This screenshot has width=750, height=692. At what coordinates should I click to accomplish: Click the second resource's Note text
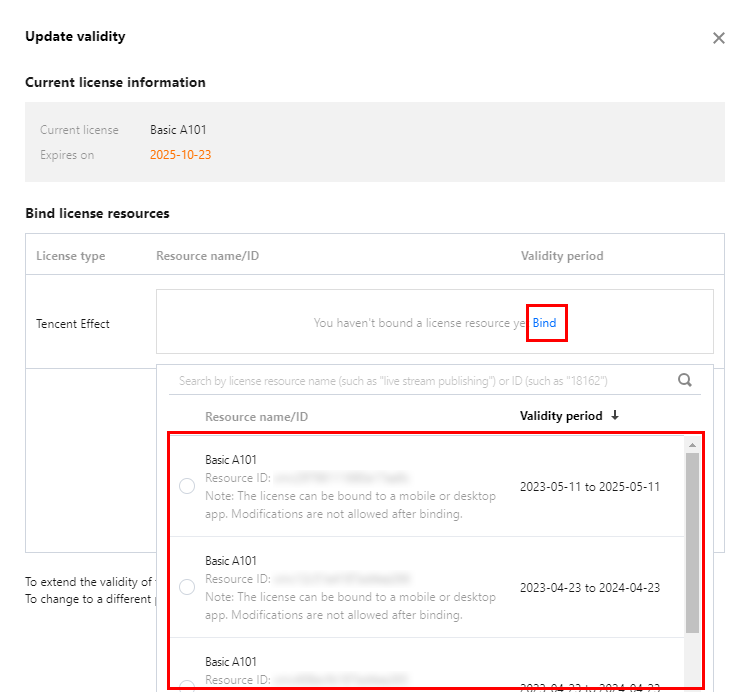(350, 606)
